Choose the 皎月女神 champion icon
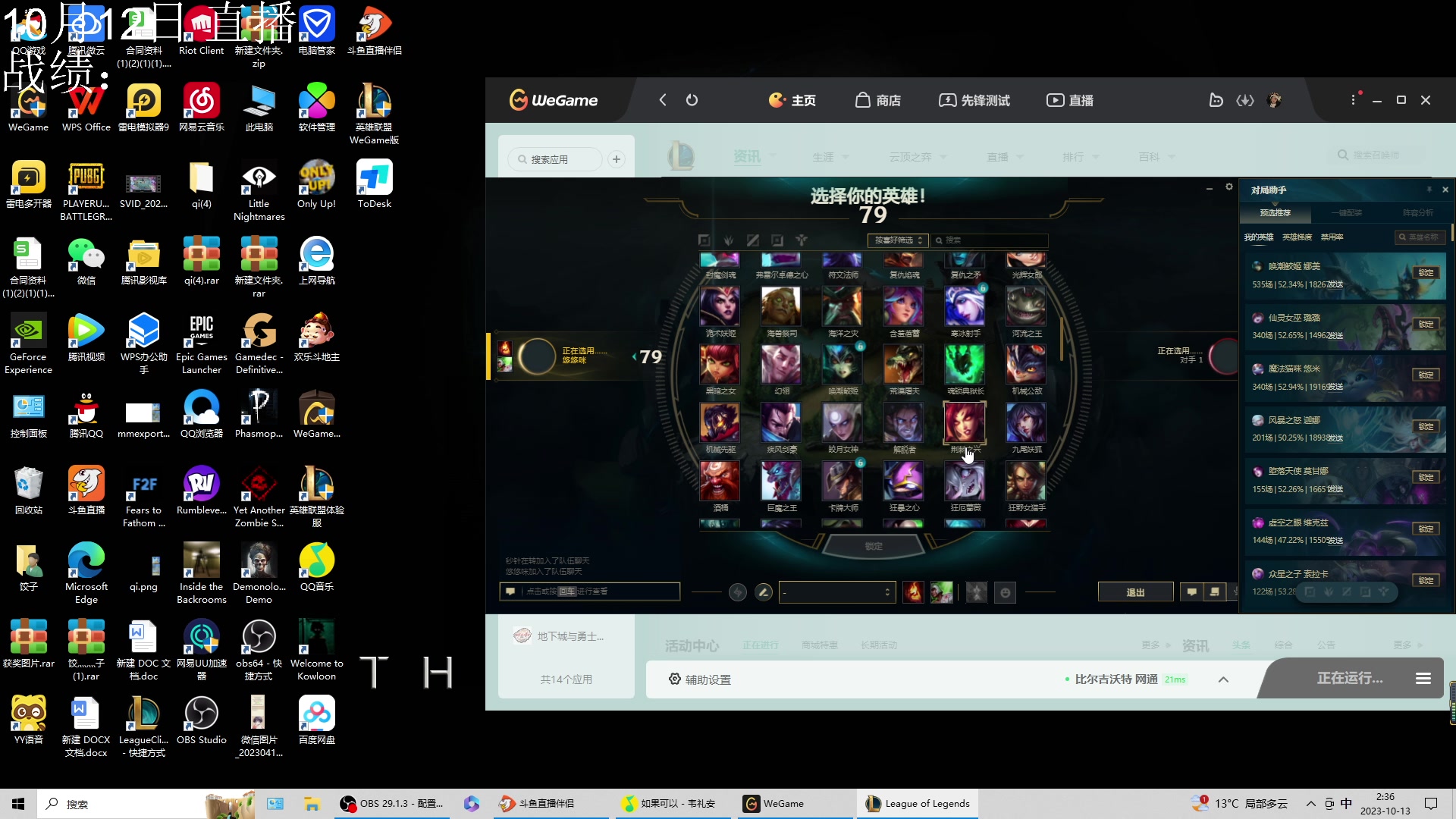This screenshot has width=1456, height=819. point(843,422)
